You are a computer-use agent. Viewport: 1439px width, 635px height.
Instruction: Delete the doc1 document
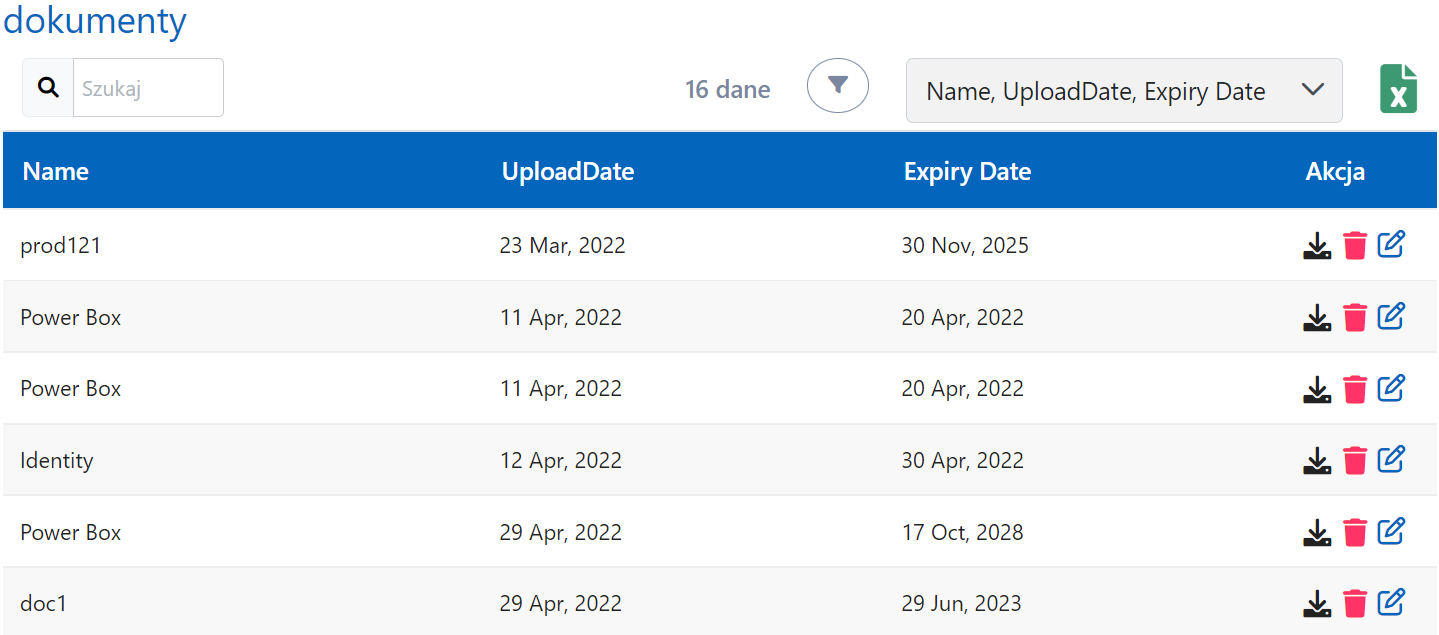pos(1355,604)
